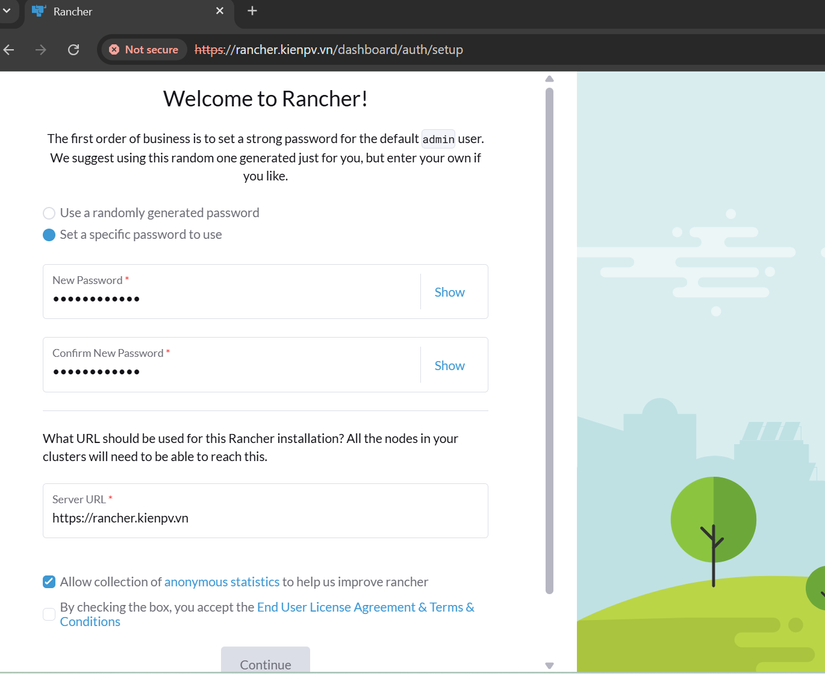Uncheck Allow collection of anonymous statistics

tap(49, 582)
